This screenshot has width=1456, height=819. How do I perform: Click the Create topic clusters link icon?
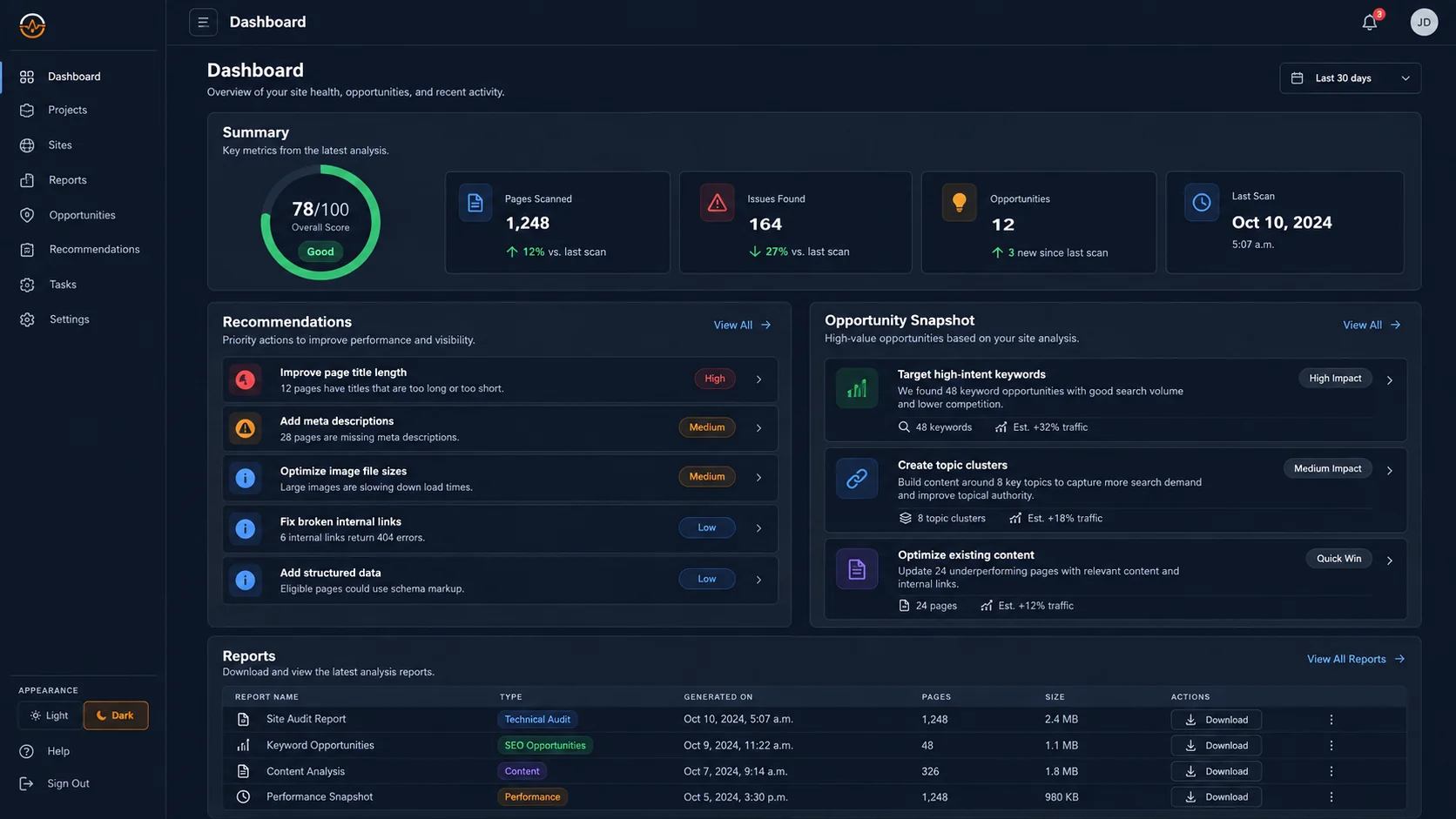pyautogui.click(x=857, y=479)
